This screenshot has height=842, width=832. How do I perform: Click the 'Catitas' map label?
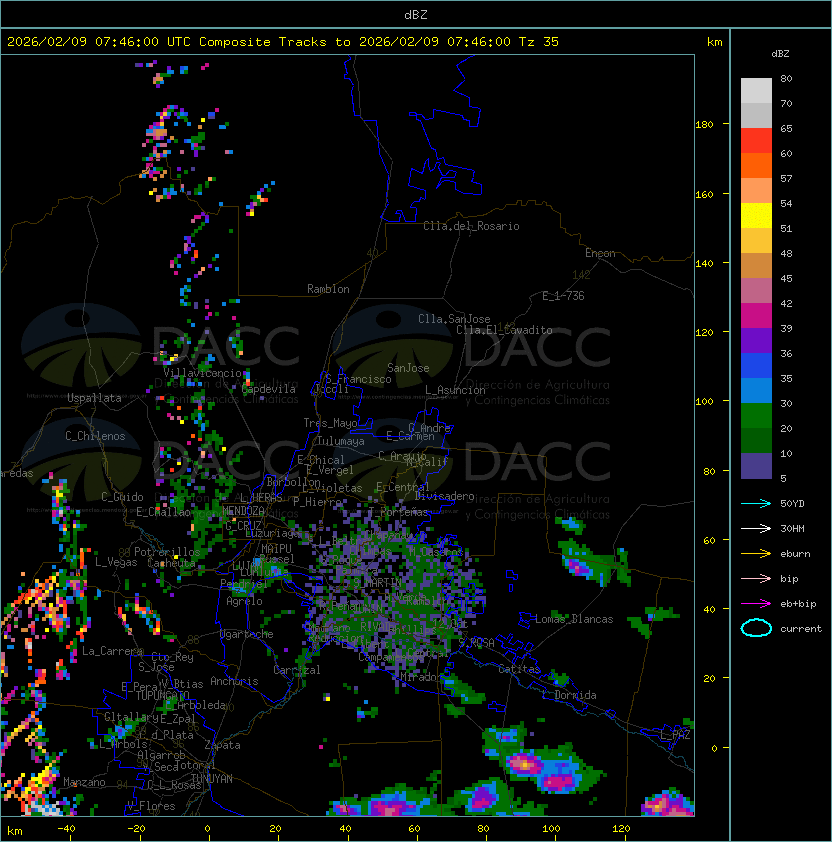tap(519, 669)
